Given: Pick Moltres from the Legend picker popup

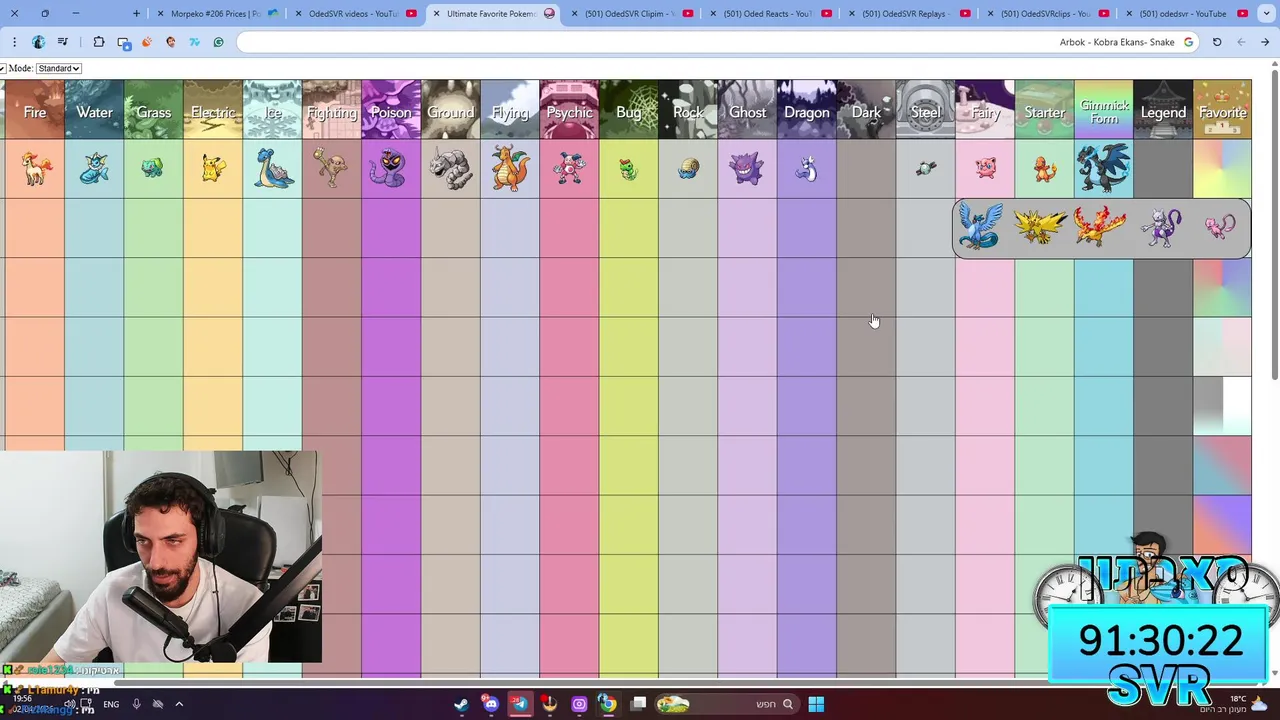Looking at the screenshot, I should (x=1100, y=226).
